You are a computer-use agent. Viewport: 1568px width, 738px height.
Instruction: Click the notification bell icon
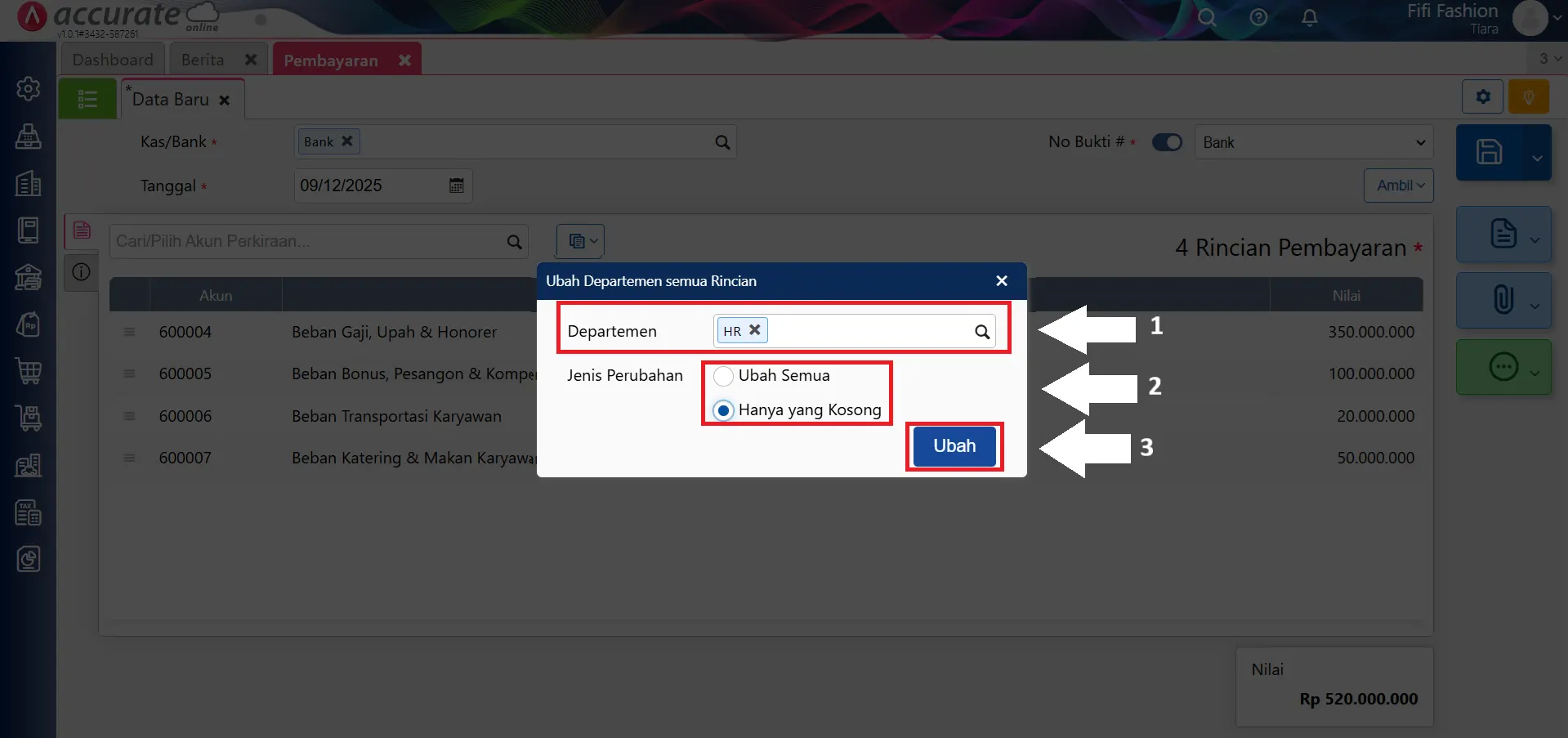coord(1309,18)
